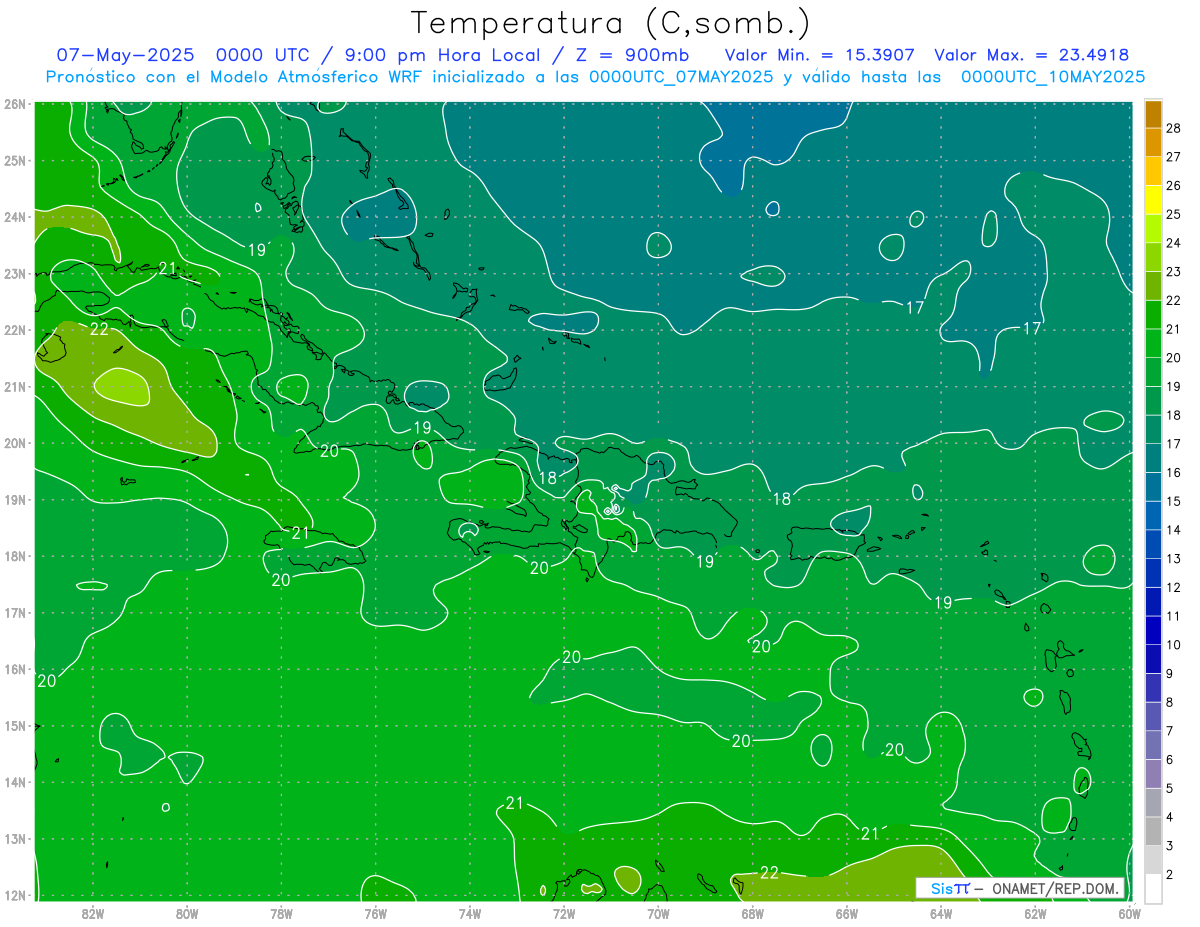Click the "82W" longitude axis label

(x=92, y=912)
